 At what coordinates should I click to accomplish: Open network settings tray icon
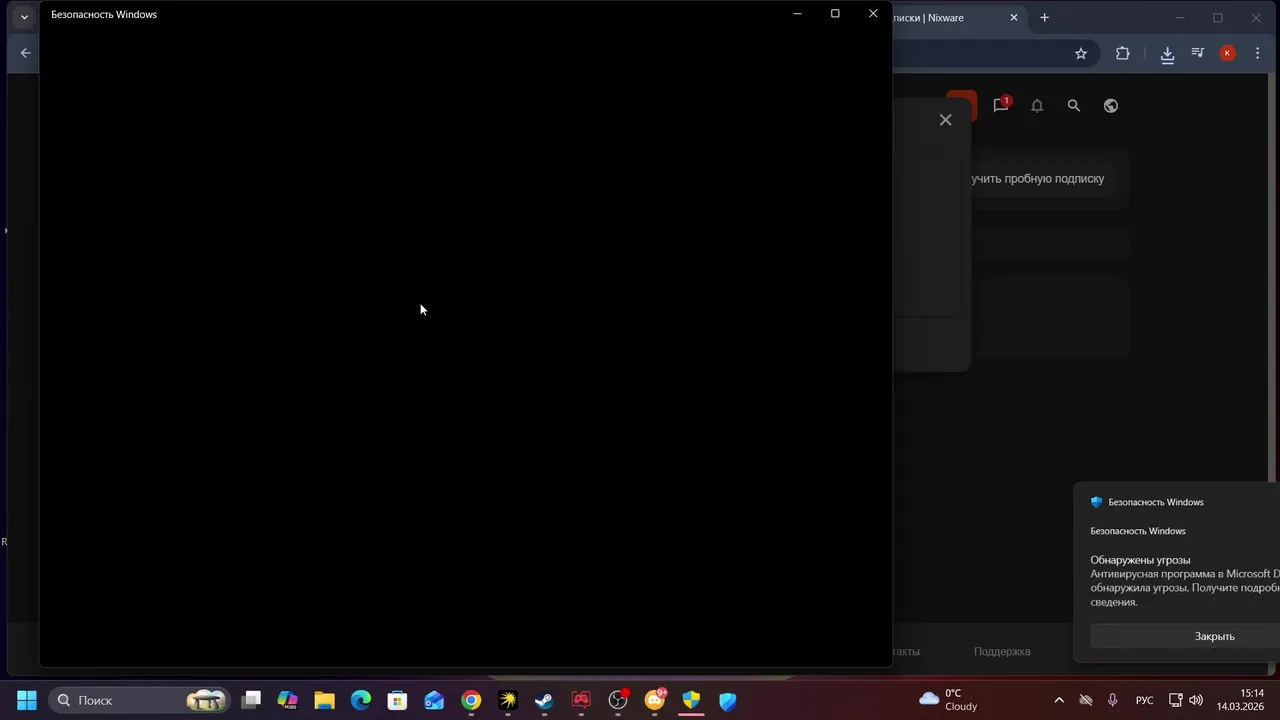[1176, 700]
